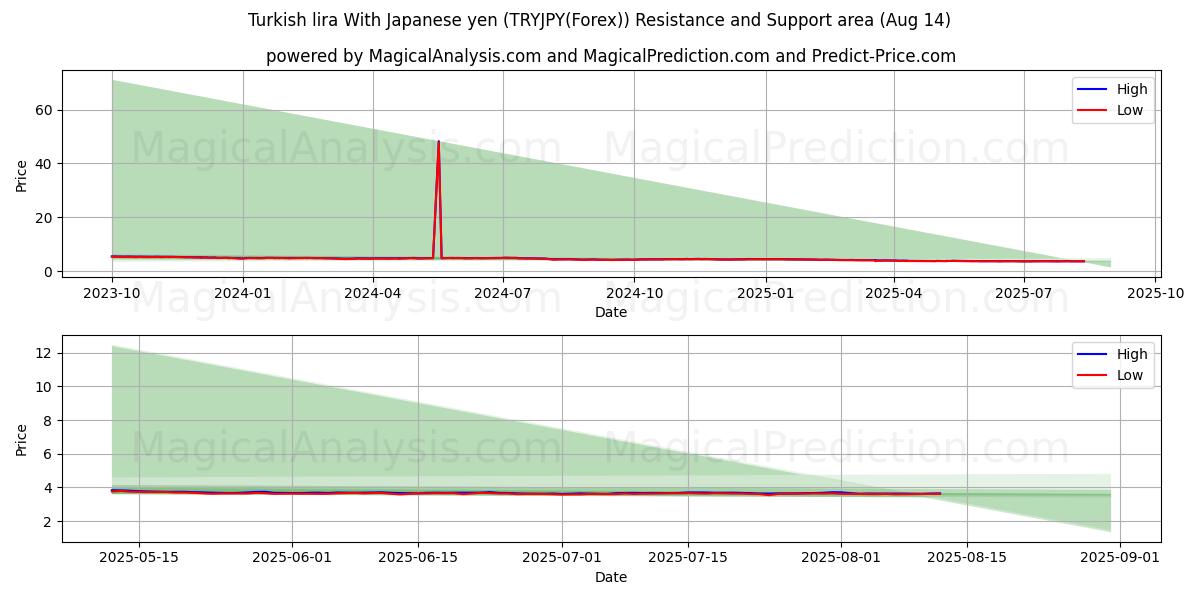The height and width of the screenshot is (600, 1200).
Task: Click the '2024-04' date tick label
Action: (373, 292)
